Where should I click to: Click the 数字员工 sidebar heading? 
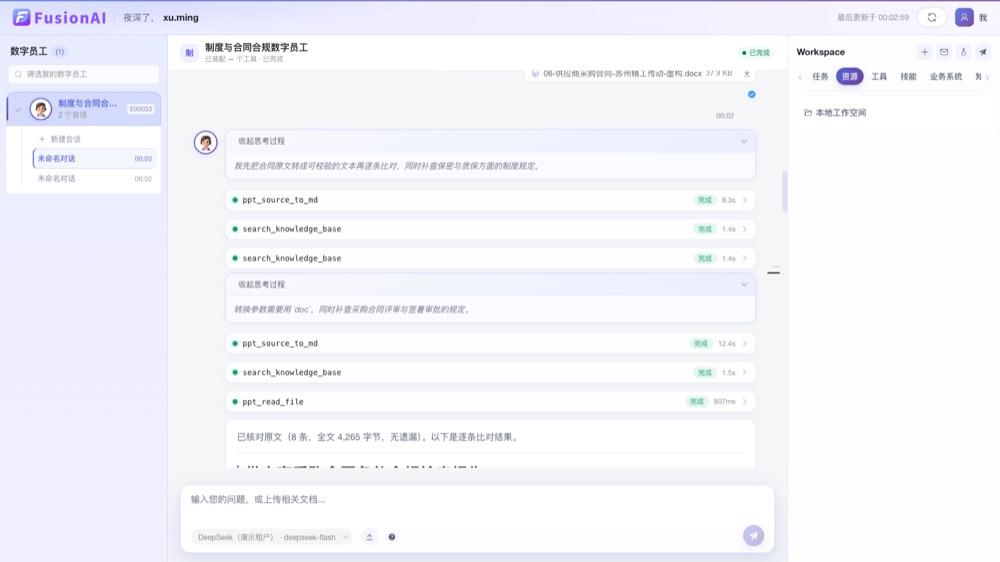(29, 52)
